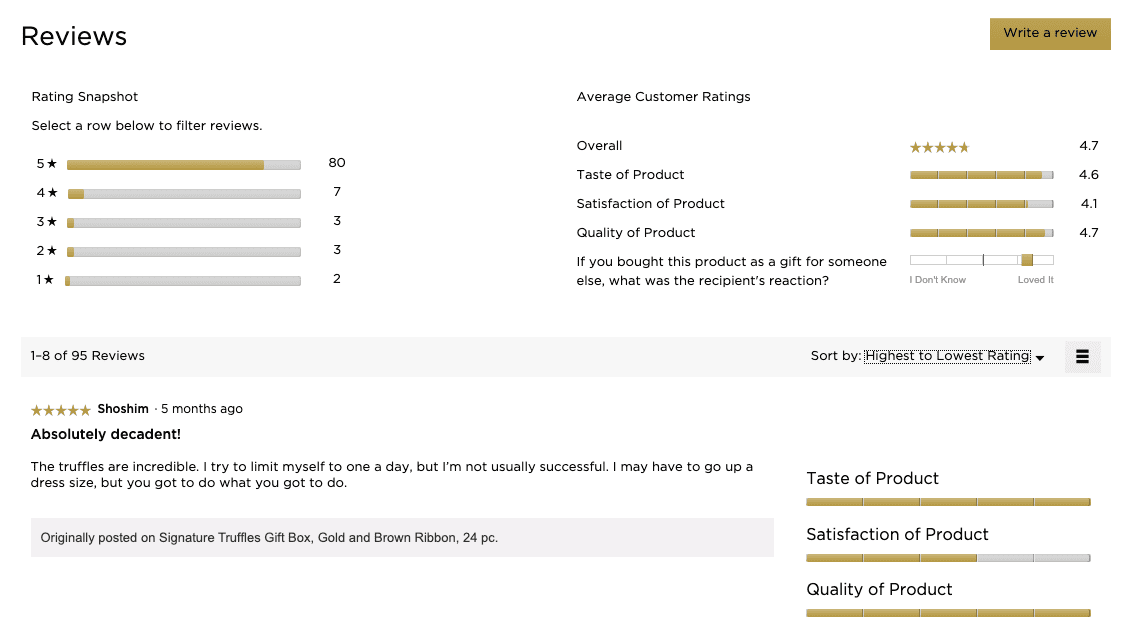Click the reviewer name Shoshim
Image resolution: width=1143 pixels, height=634 pixels.
point(123,409)
